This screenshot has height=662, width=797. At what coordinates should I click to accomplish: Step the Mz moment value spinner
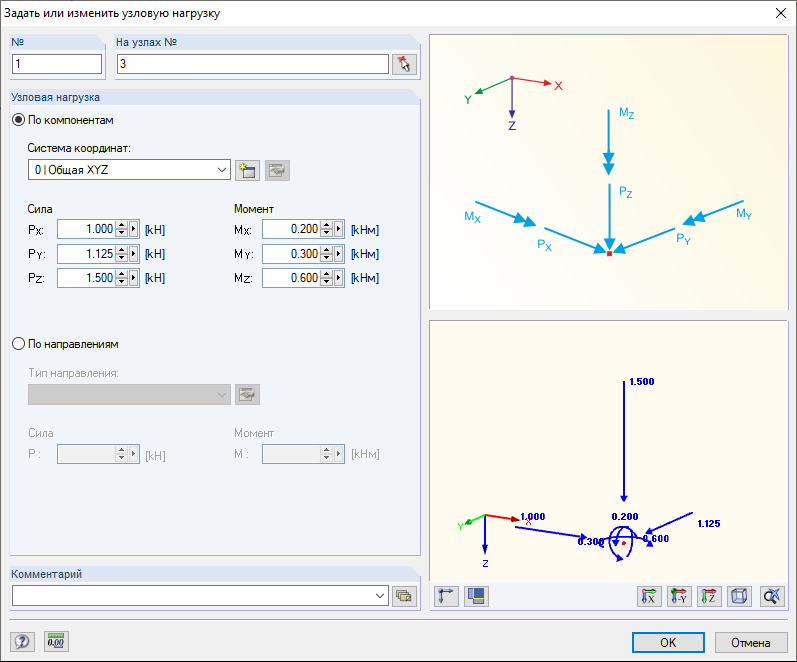pyautogui.click(x=327, y=278)
